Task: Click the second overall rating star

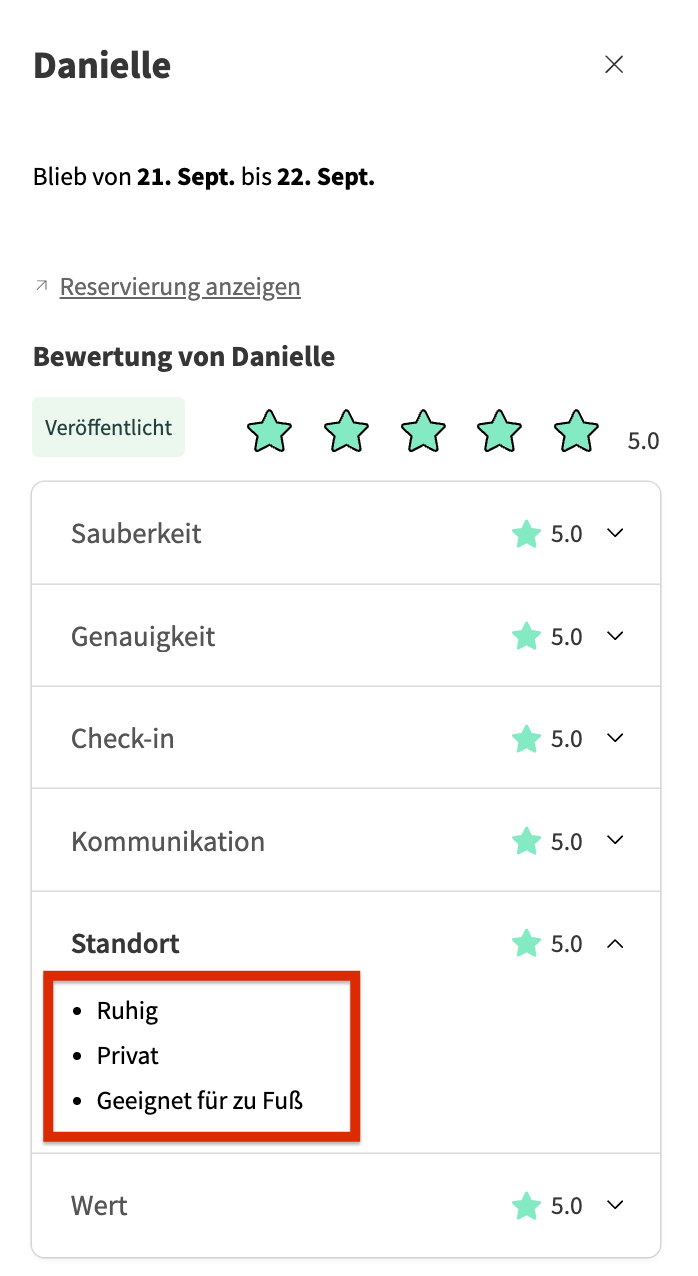Action: [x=347, y=432]
